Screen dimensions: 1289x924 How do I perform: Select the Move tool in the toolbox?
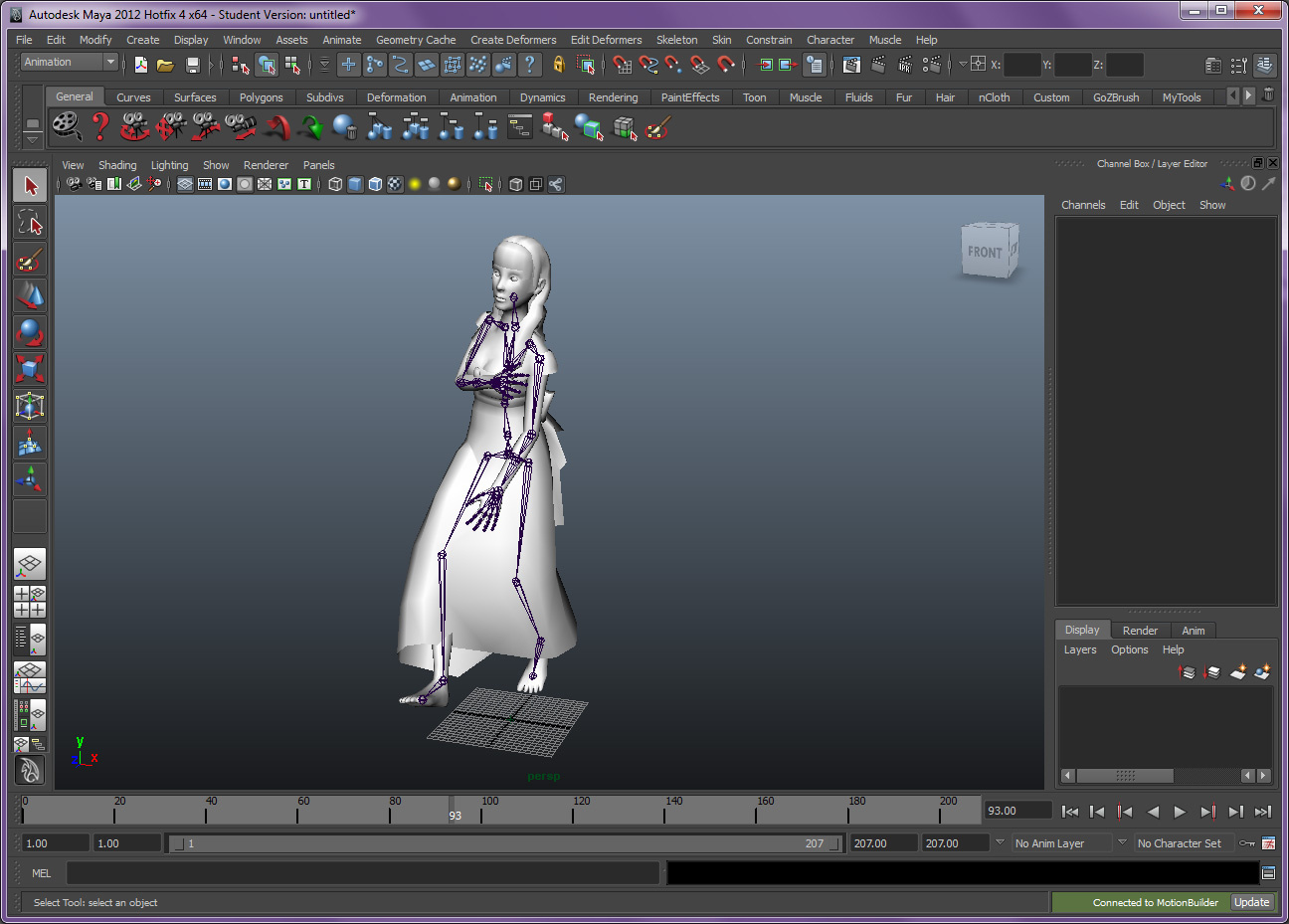(29, 295)
